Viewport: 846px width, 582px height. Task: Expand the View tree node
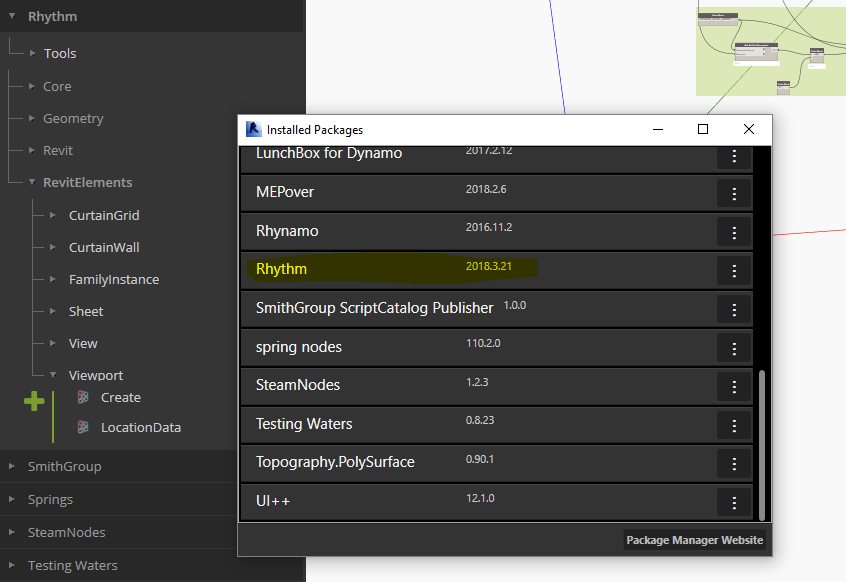pos(52,343)
